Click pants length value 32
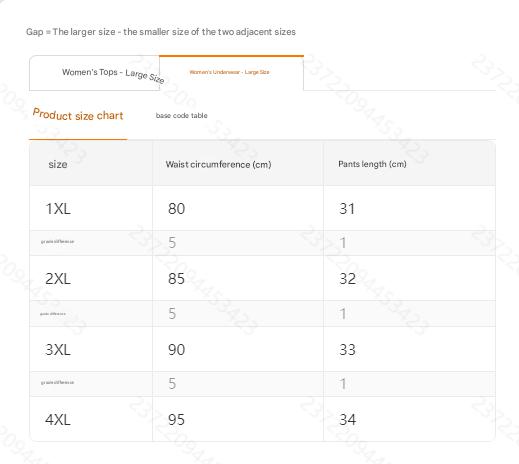This screenshot has width=519, height=464. 347,279
